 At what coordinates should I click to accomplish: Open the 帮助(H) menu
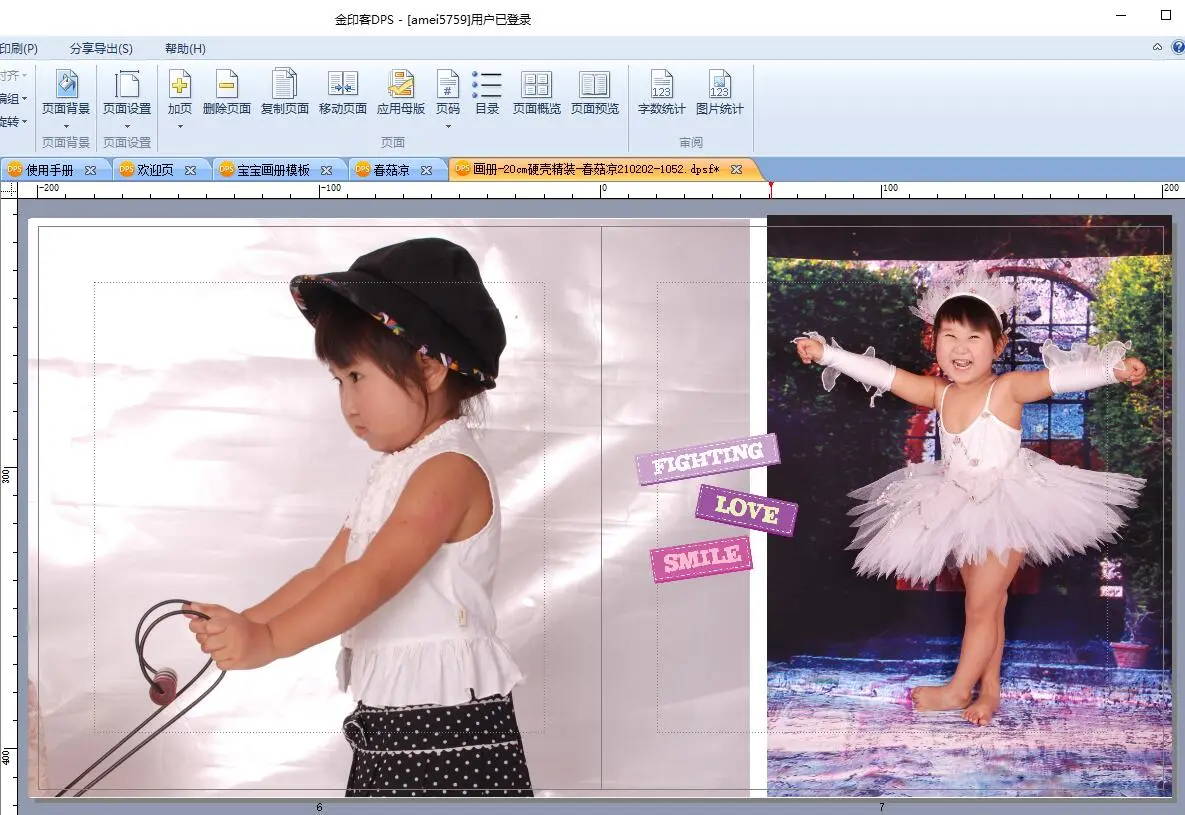185,48
